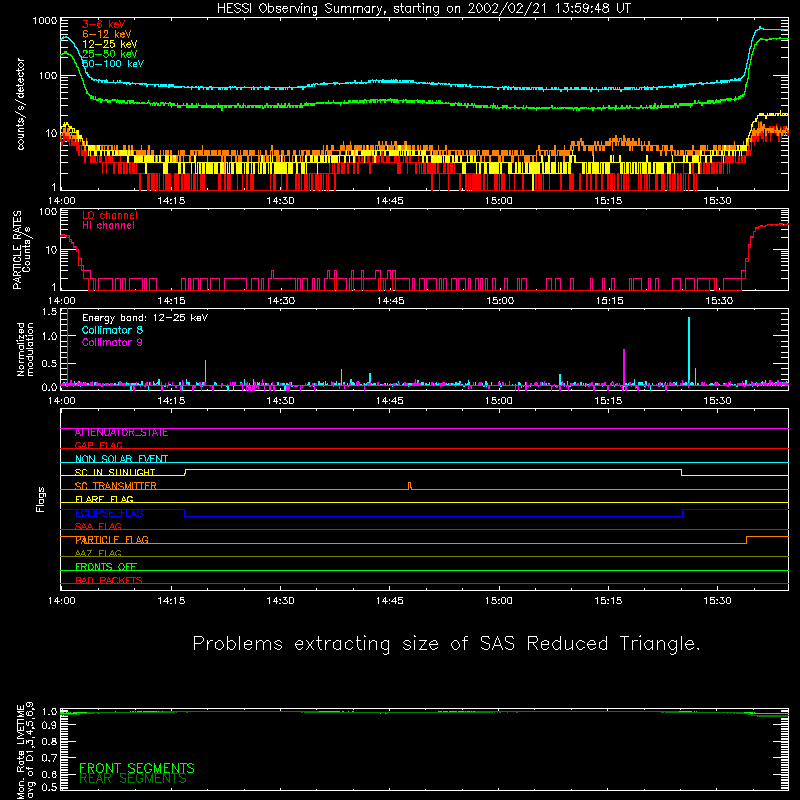Click the 1000 tick label on counts axis
The width and height of the screenshot is (800, 800).
pyautogui.click(x=45, y=21)
